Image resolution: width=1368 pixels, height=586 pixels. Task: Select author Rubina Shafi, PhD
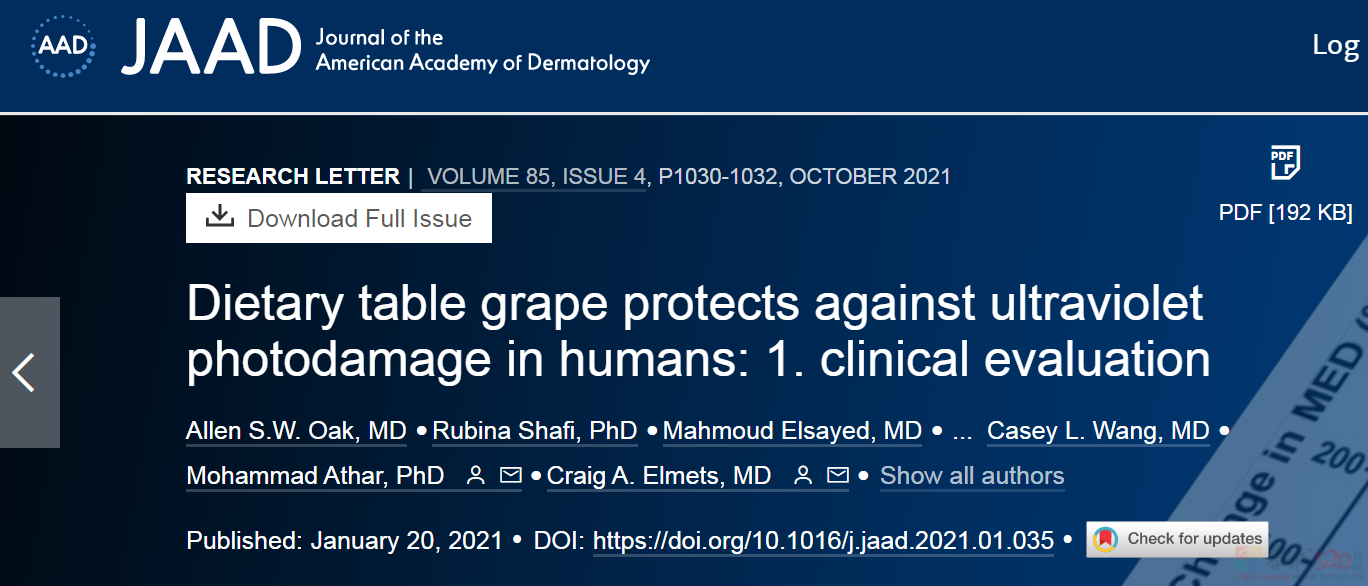click(x=535, y=431)
